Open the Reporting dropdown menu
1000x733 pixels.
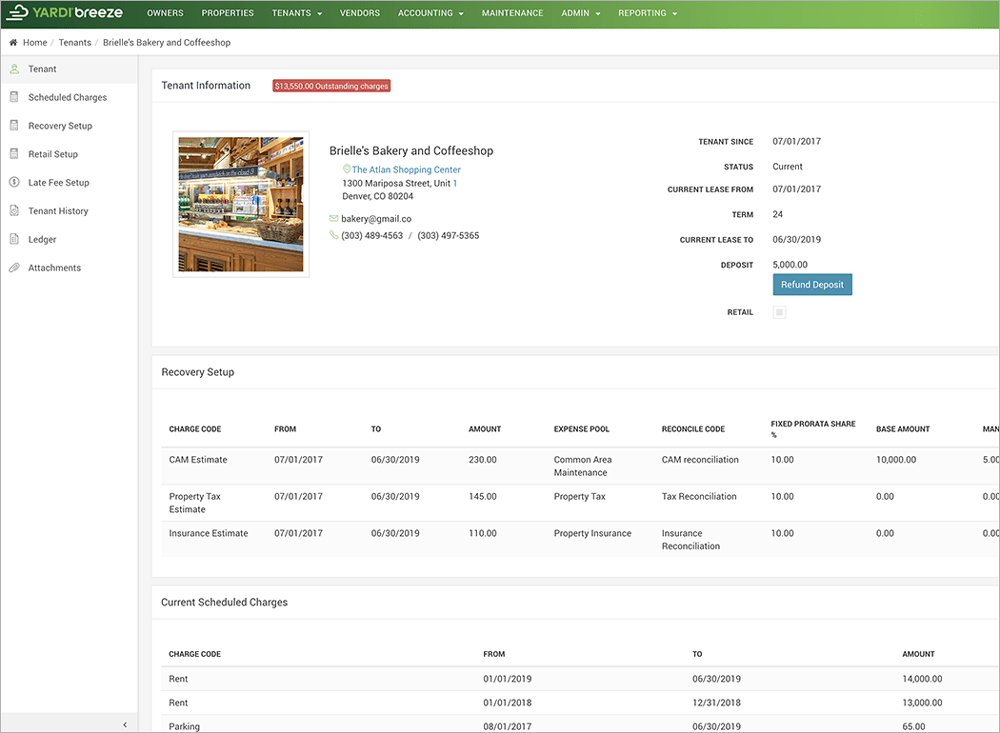click(647, 13)
